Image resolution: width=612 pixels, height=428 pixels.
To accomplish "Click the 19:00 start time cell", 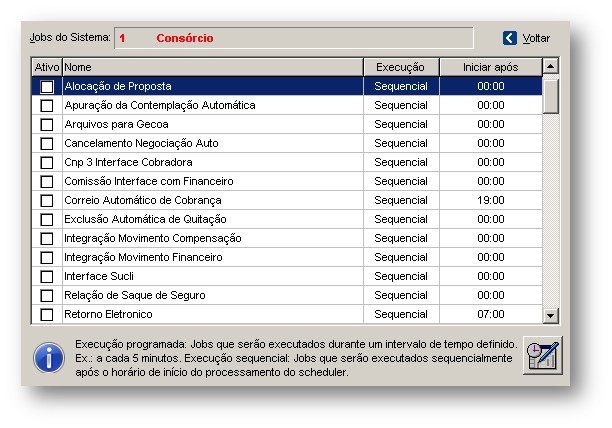I will pos(491,200).
